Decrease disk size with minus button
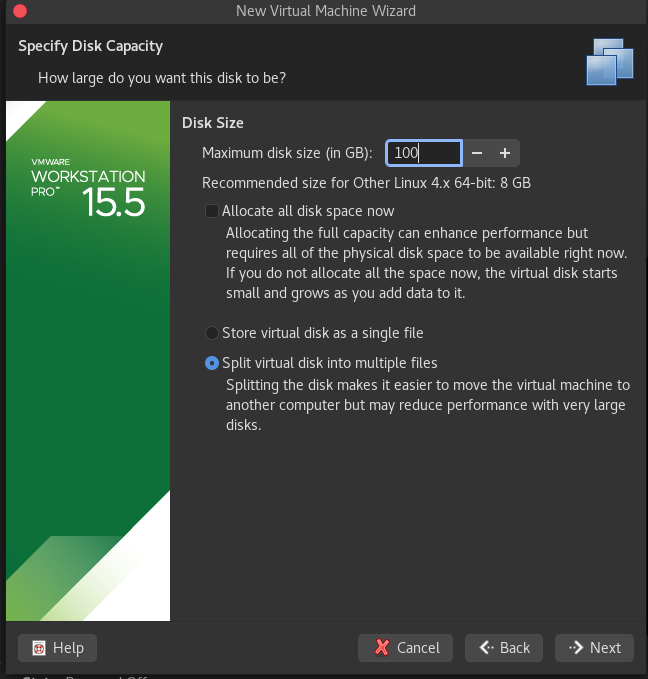Image resolution: width=648 pixels, height=679 pixels. coord(477,153)
